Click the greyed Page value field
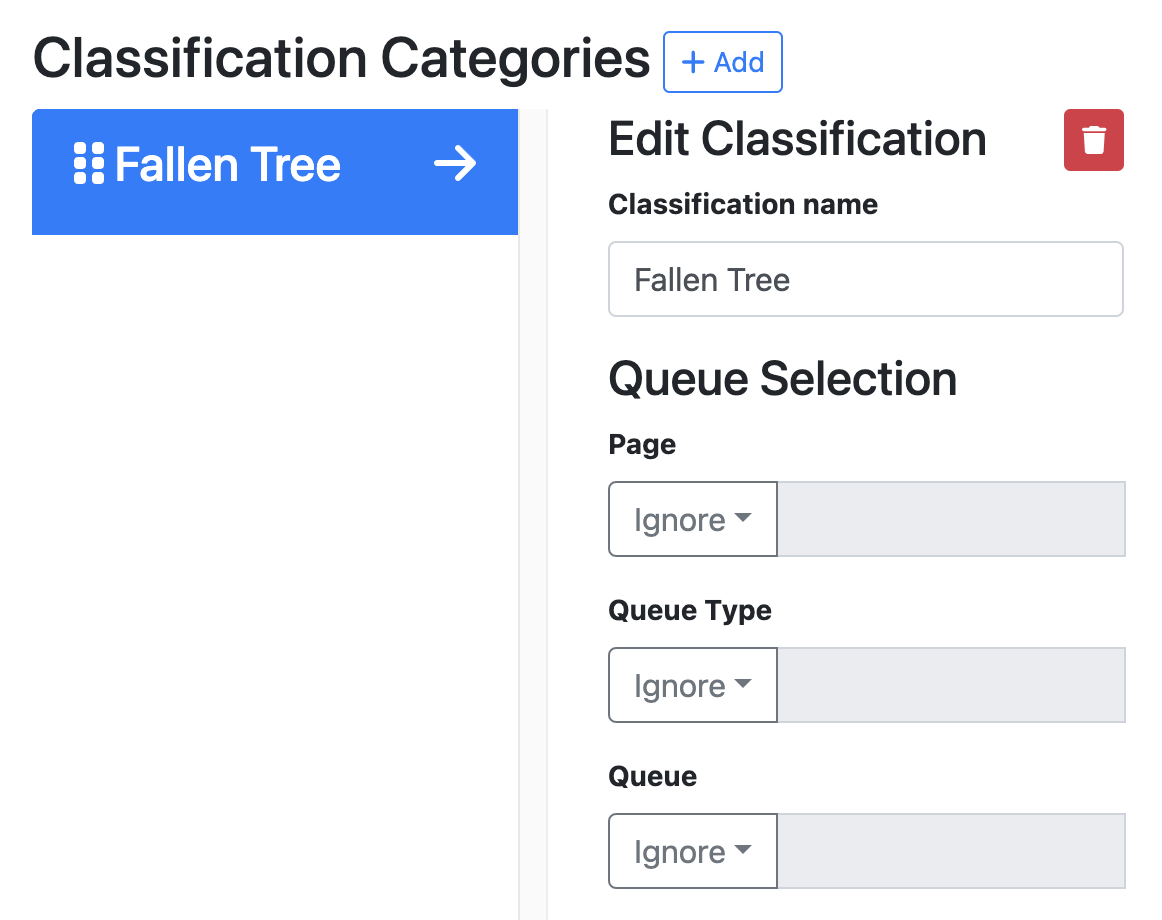 pyautogui.click(x=951, y=520)
